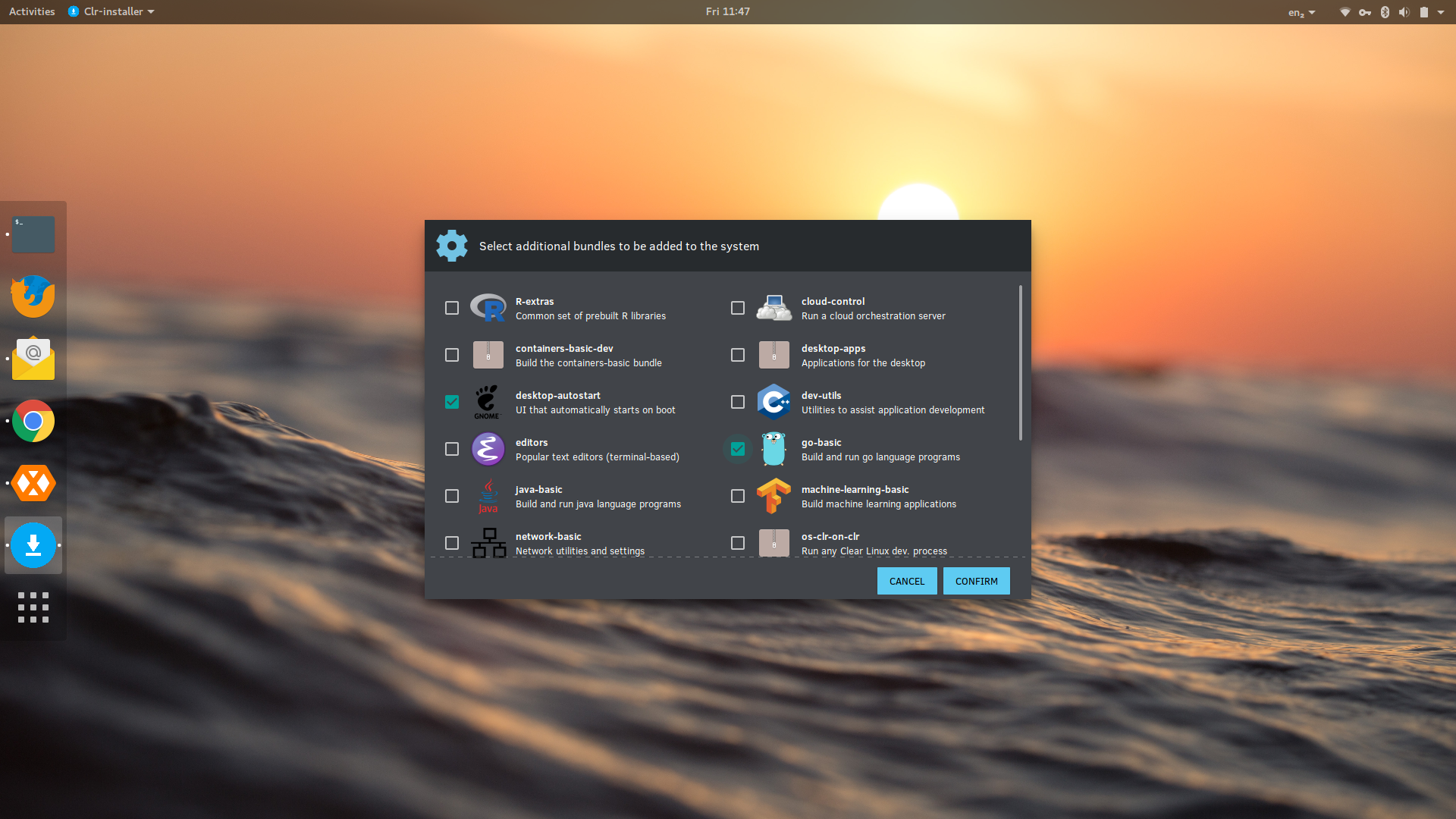Image resolution: width=1456 pixels, height=819 pixels.
Task: Click the 'Run a cloud orchestration server' description
Action: click(x=874, y=316)
